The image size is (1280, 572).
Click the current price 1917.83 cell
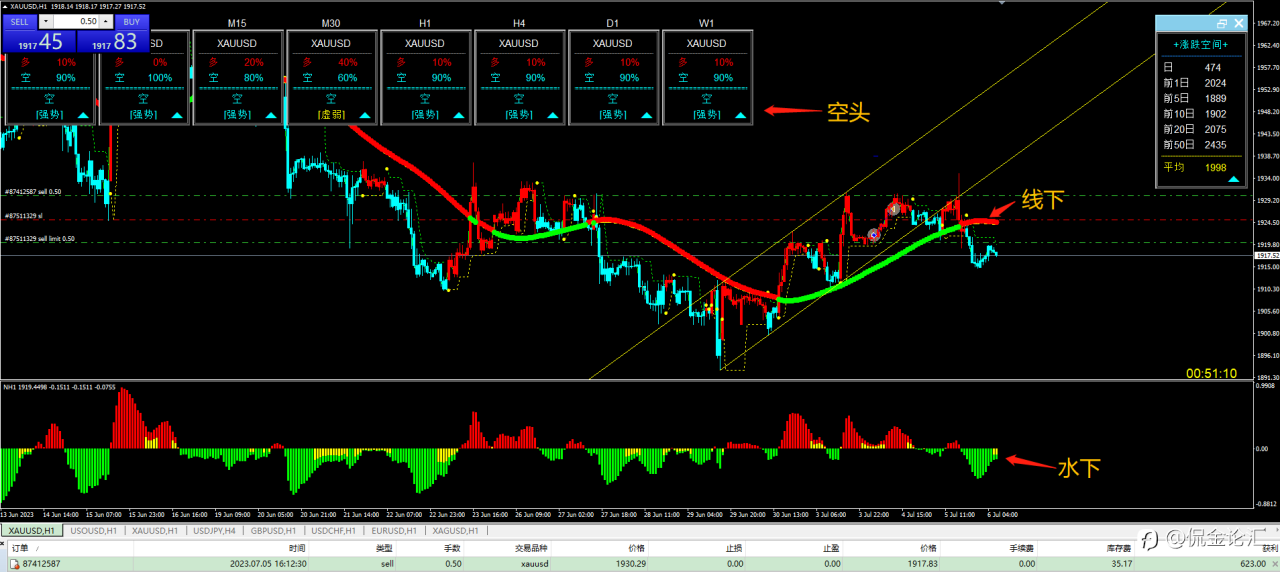922,564
